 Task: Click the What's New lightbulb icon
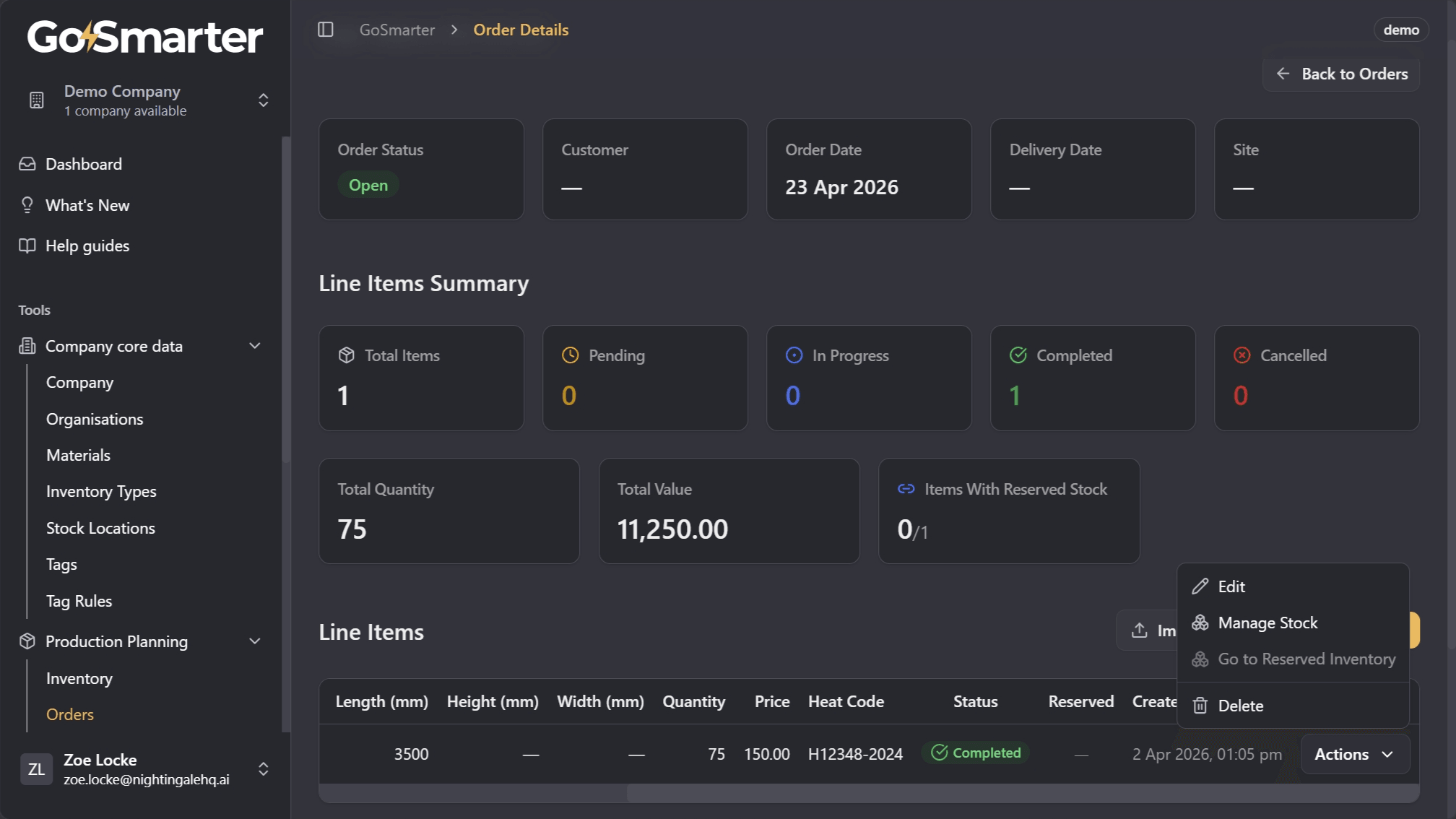(x=27, y=205)
